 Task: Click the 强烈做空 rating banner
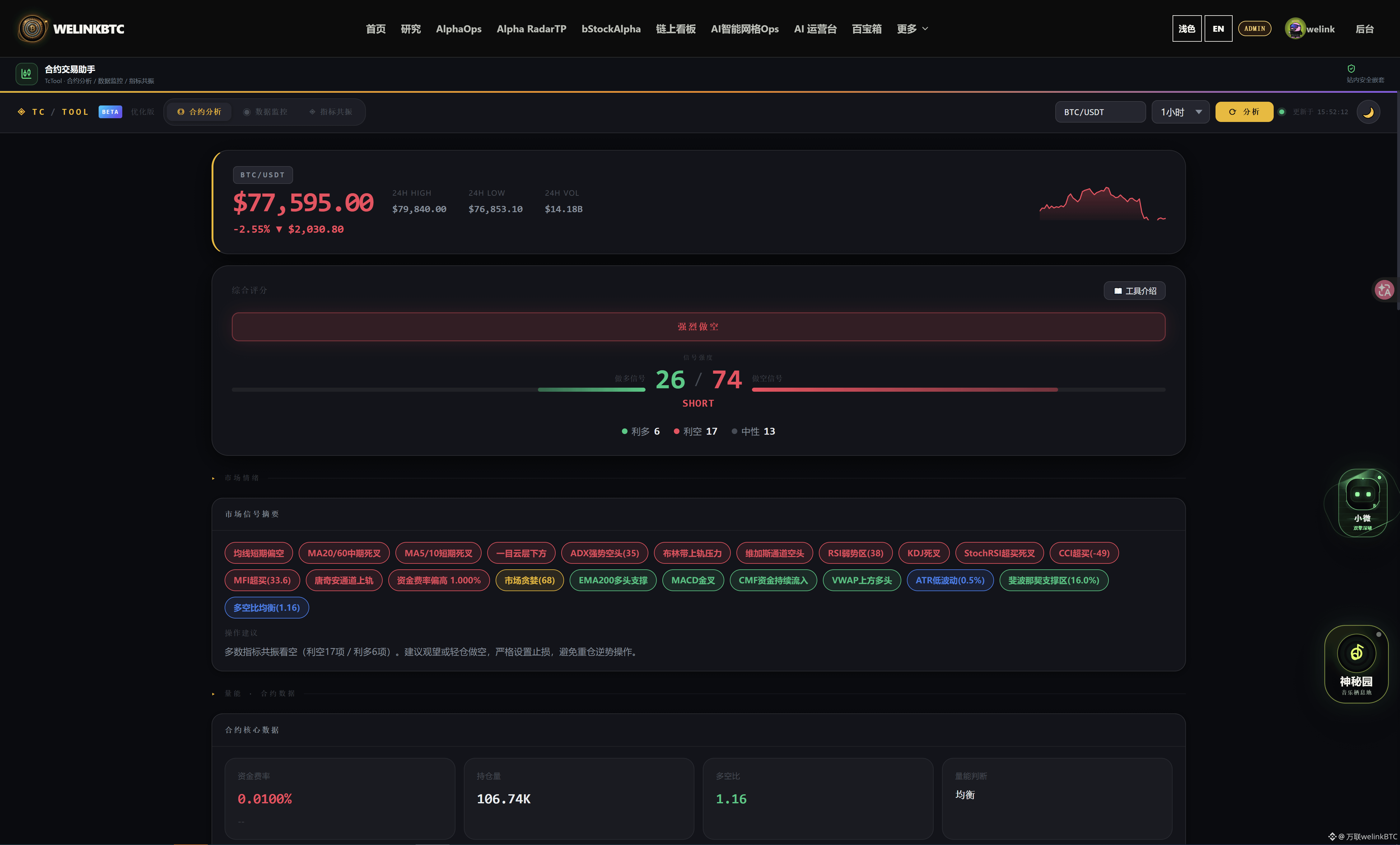click(x=698, y=327)
